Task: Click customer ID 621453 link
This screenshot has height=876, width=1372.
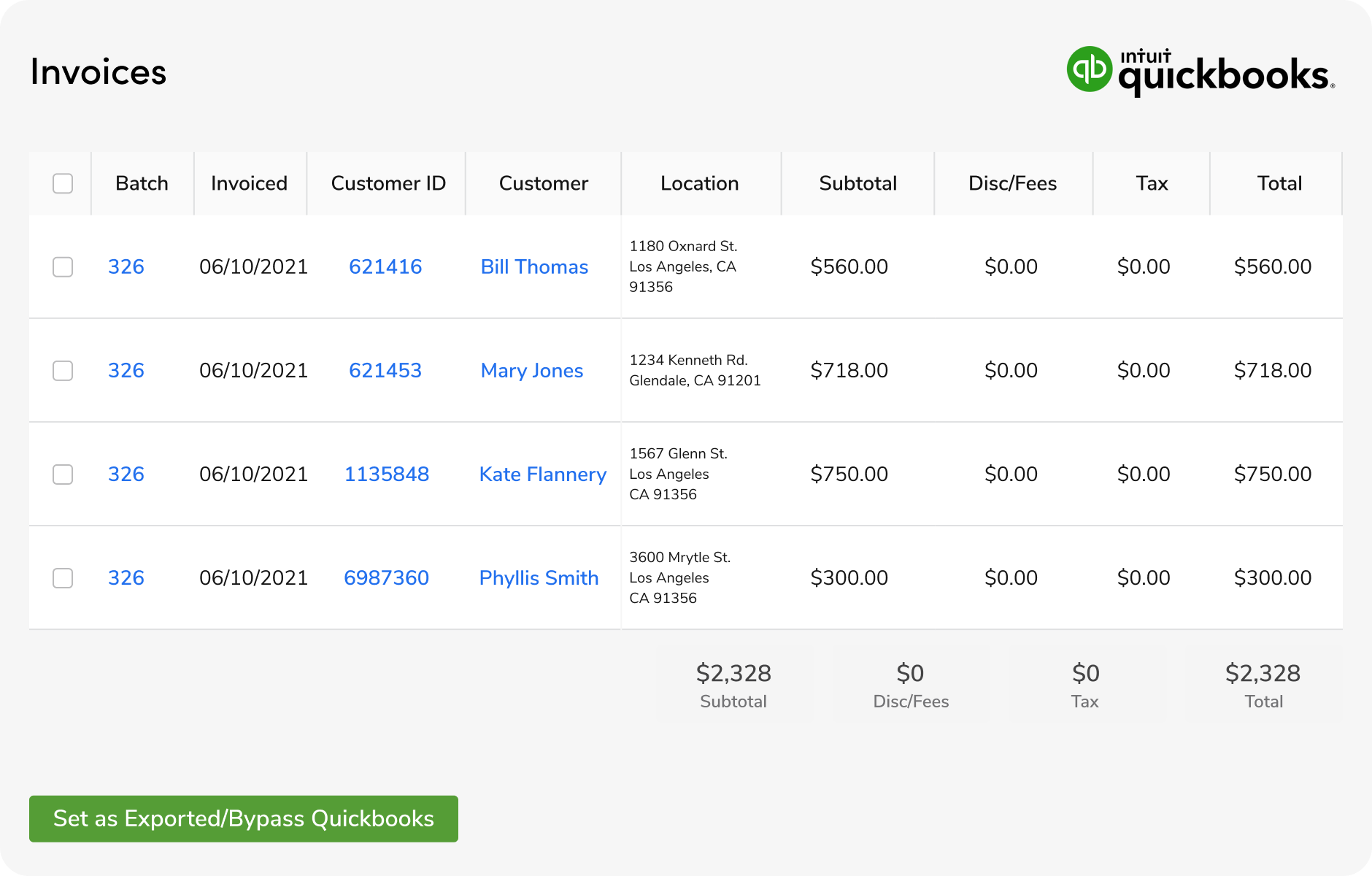Action: (x=385, y=371)
